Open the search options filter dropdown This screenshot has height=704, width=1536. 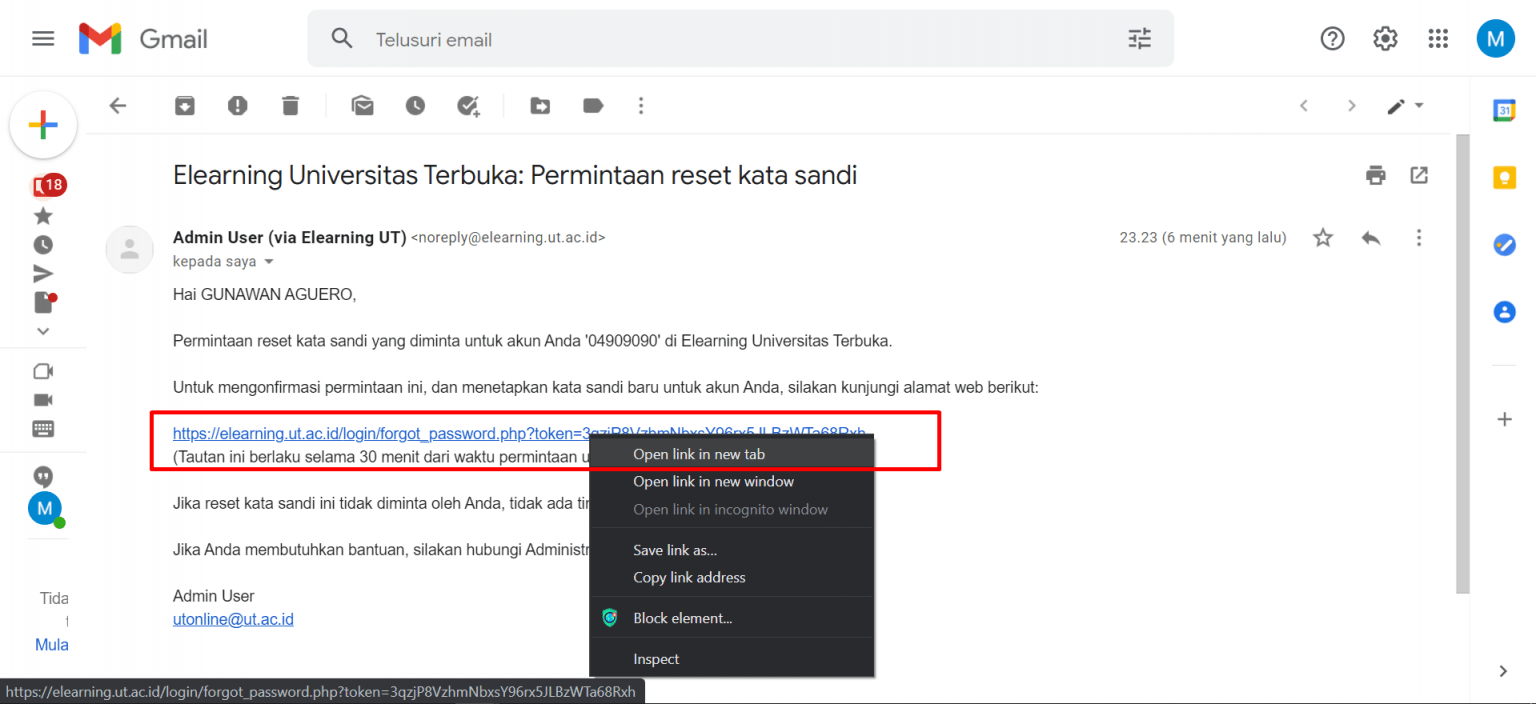pyautogui.click(x=1139, y=38)
